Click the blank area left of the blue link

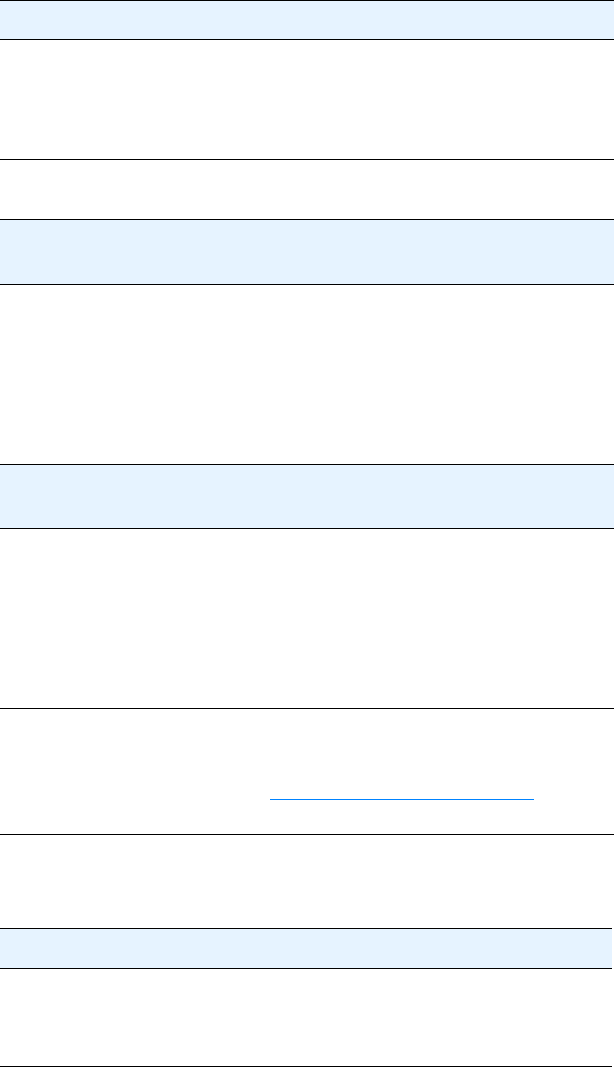click(135, 772)
